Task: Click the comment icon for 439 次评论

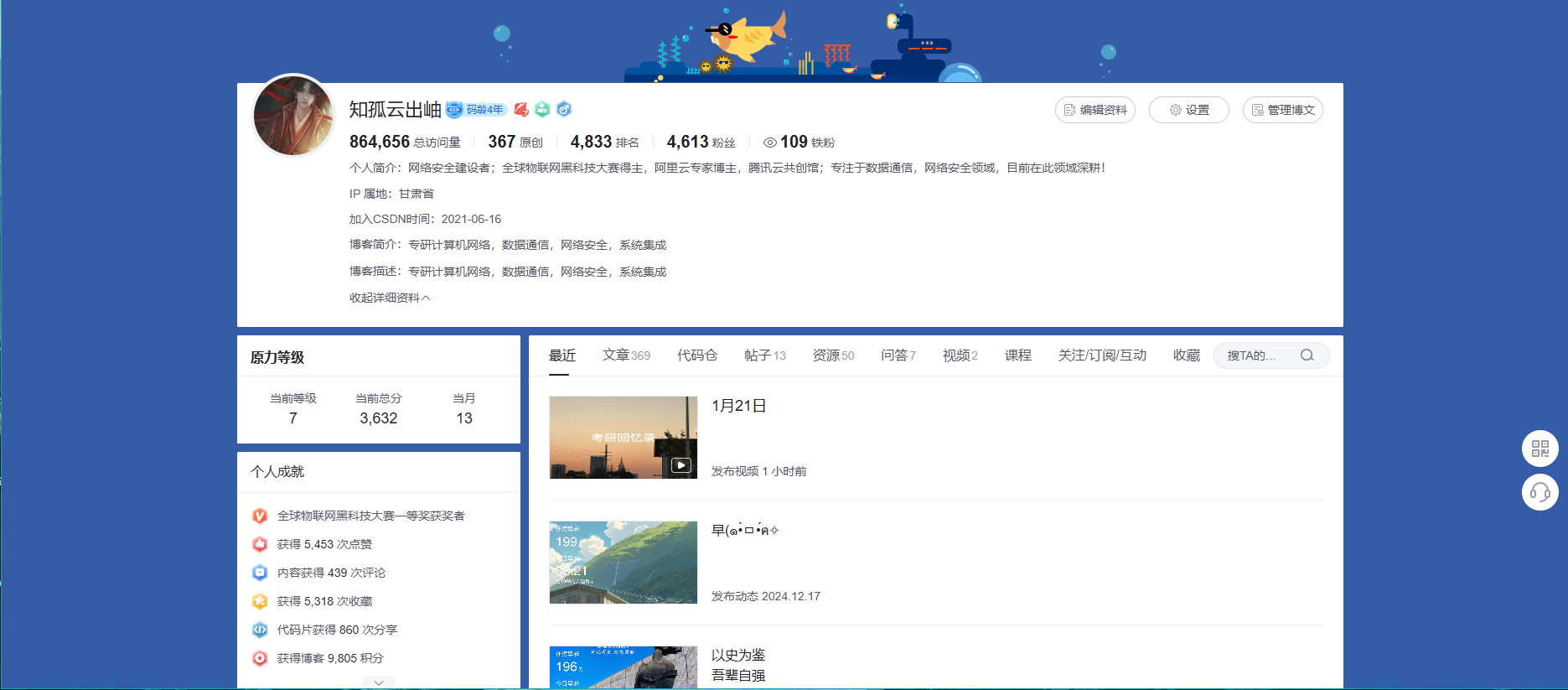Action: 260,573
